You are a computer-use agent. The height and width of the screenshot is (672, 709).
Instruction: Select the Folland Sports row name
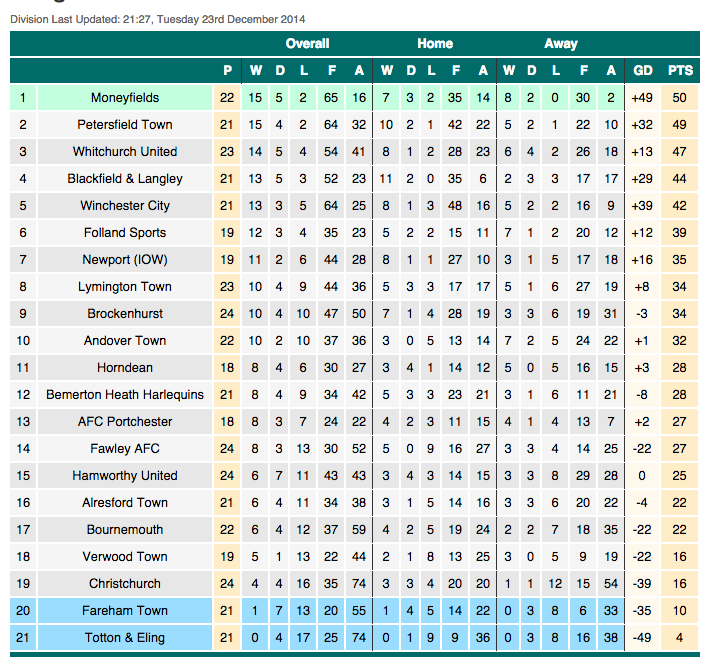(125, 232)
